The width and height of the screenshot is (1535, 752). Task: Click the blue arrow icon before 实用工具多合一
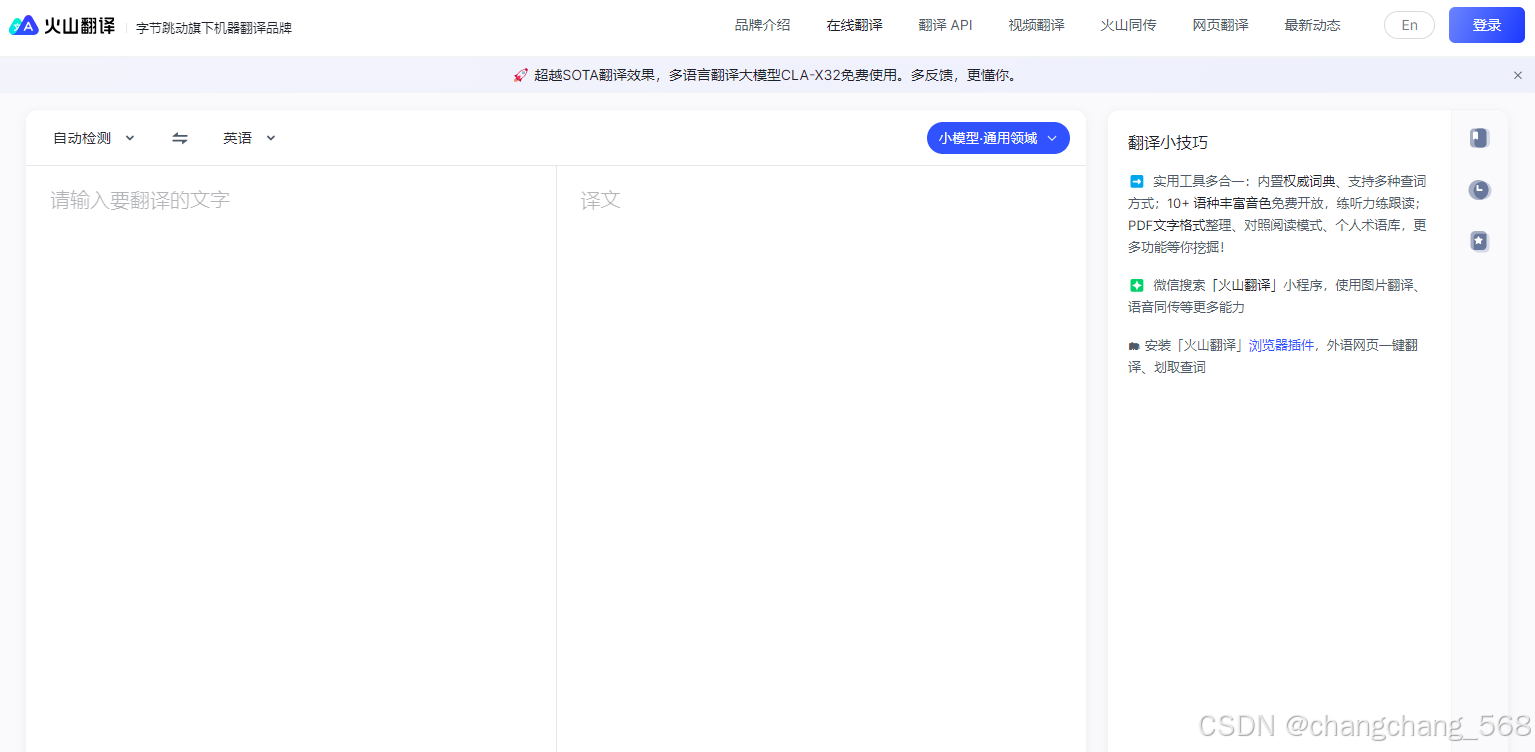(x=1136, y=181)
